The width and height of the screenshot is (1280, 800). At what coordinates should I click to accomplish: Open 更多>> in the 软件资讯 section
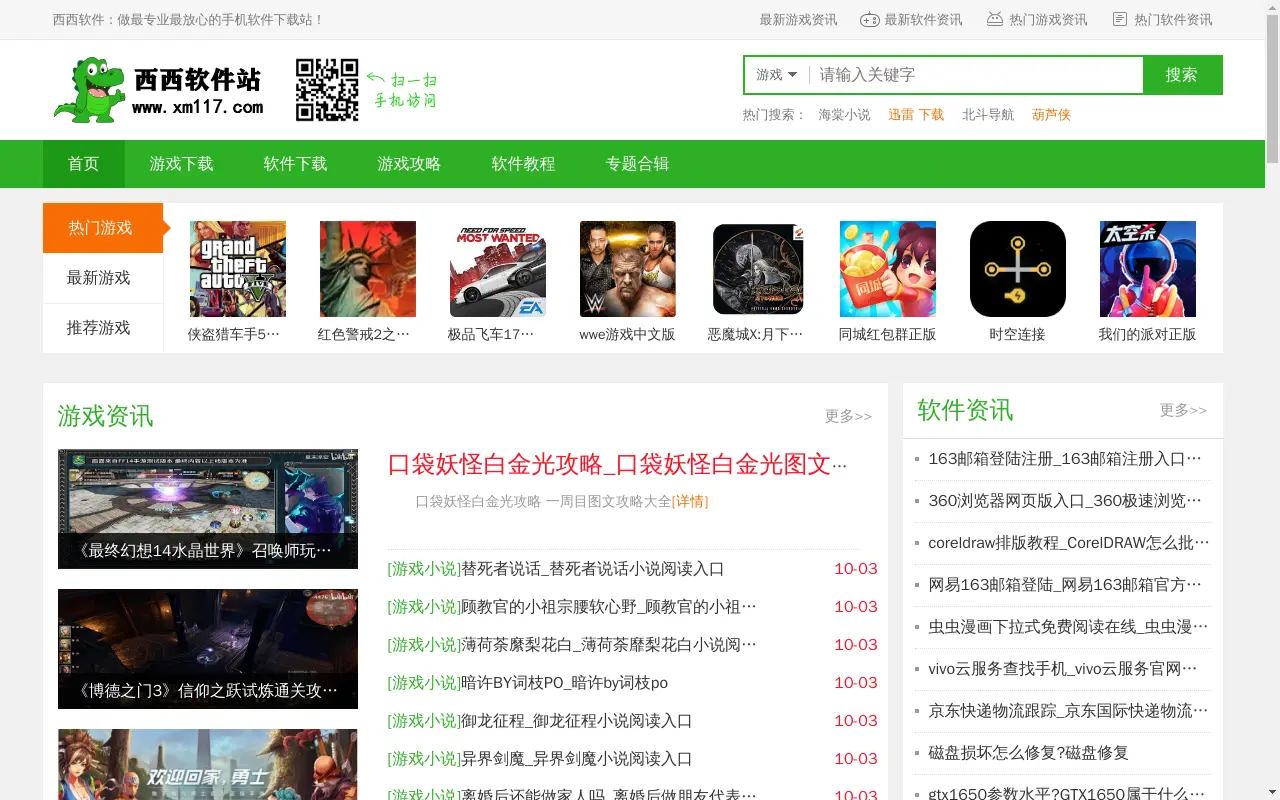tap(1184, 410)
